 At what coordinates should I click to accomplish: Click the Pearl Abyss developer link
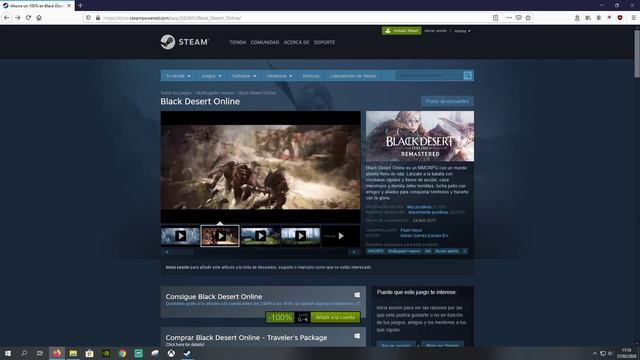tap(411, 230)
